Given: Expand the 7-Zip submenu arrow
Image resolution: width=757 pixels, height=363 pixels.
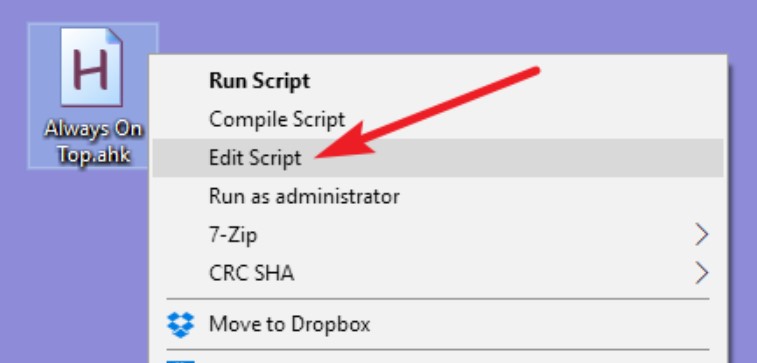Looking at the screenshot, I should (701, 235).
